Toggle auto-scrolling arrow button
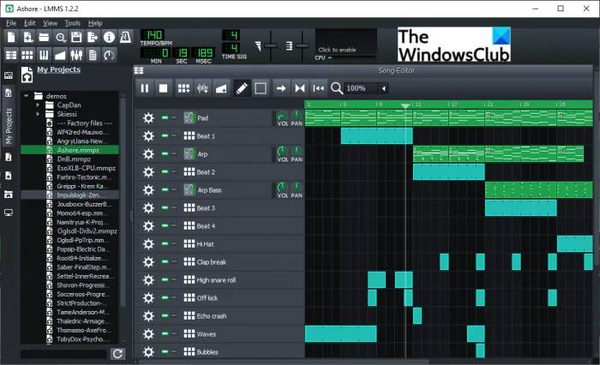Viewport: 600px width, 365px height. [x=281, y=88]
